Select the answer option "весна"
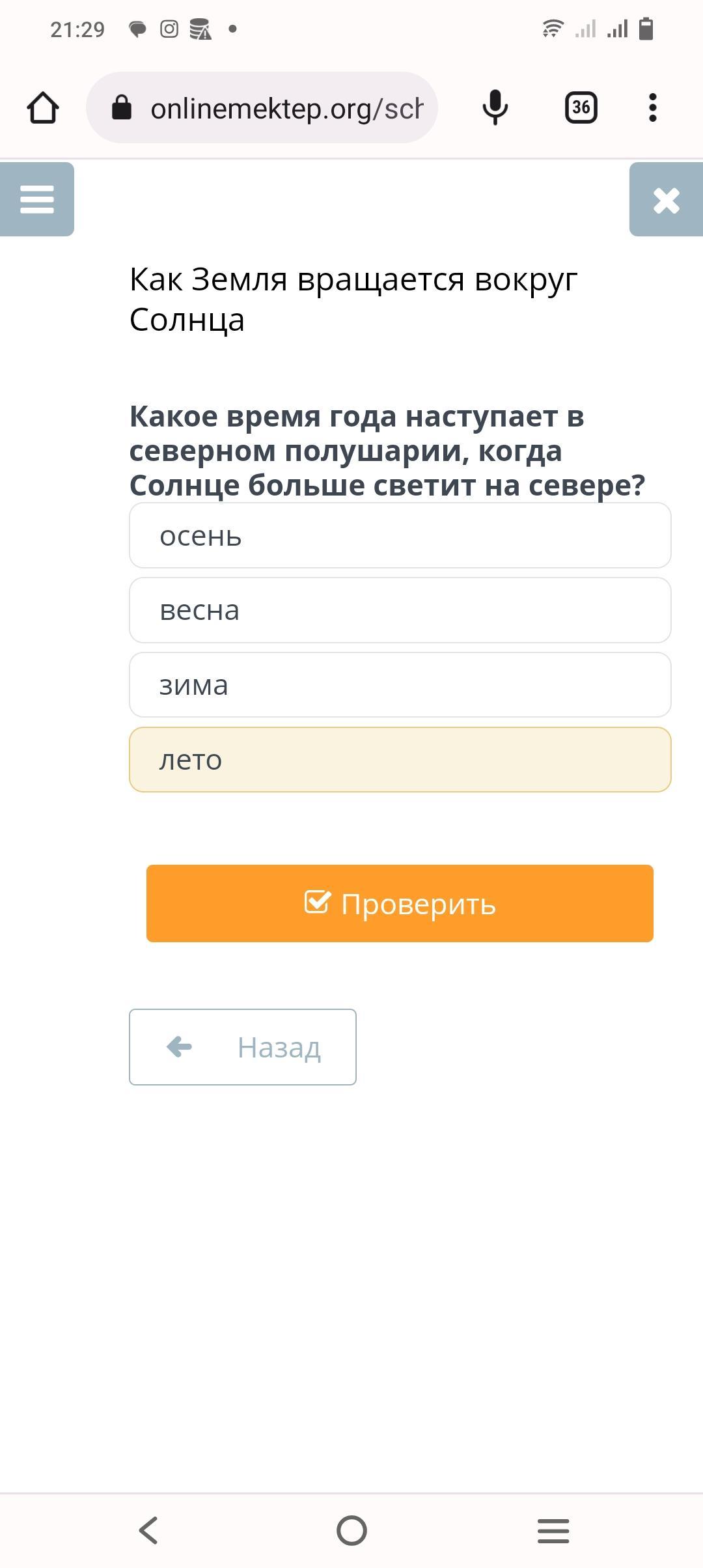Screen dimensions: 703x1568 (x=400, y=611)
